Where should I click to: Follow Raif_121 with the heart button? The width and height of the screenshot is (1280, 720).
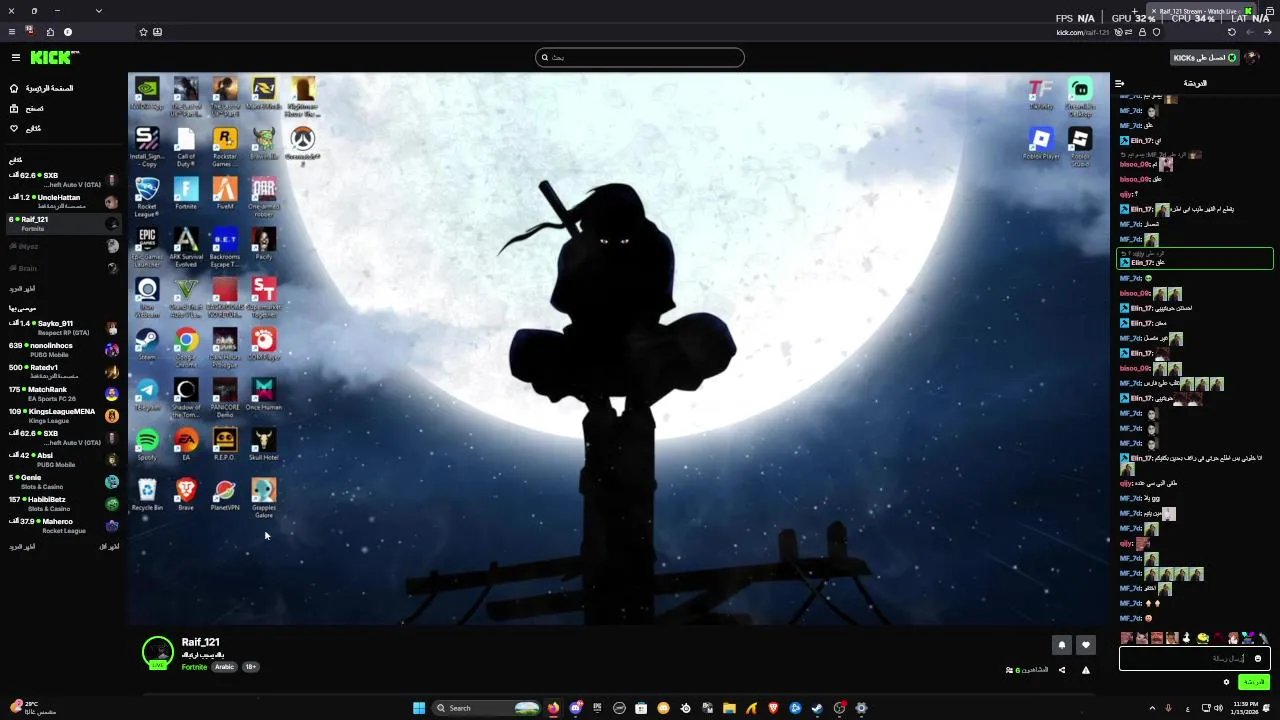[x=1086, y=645]
